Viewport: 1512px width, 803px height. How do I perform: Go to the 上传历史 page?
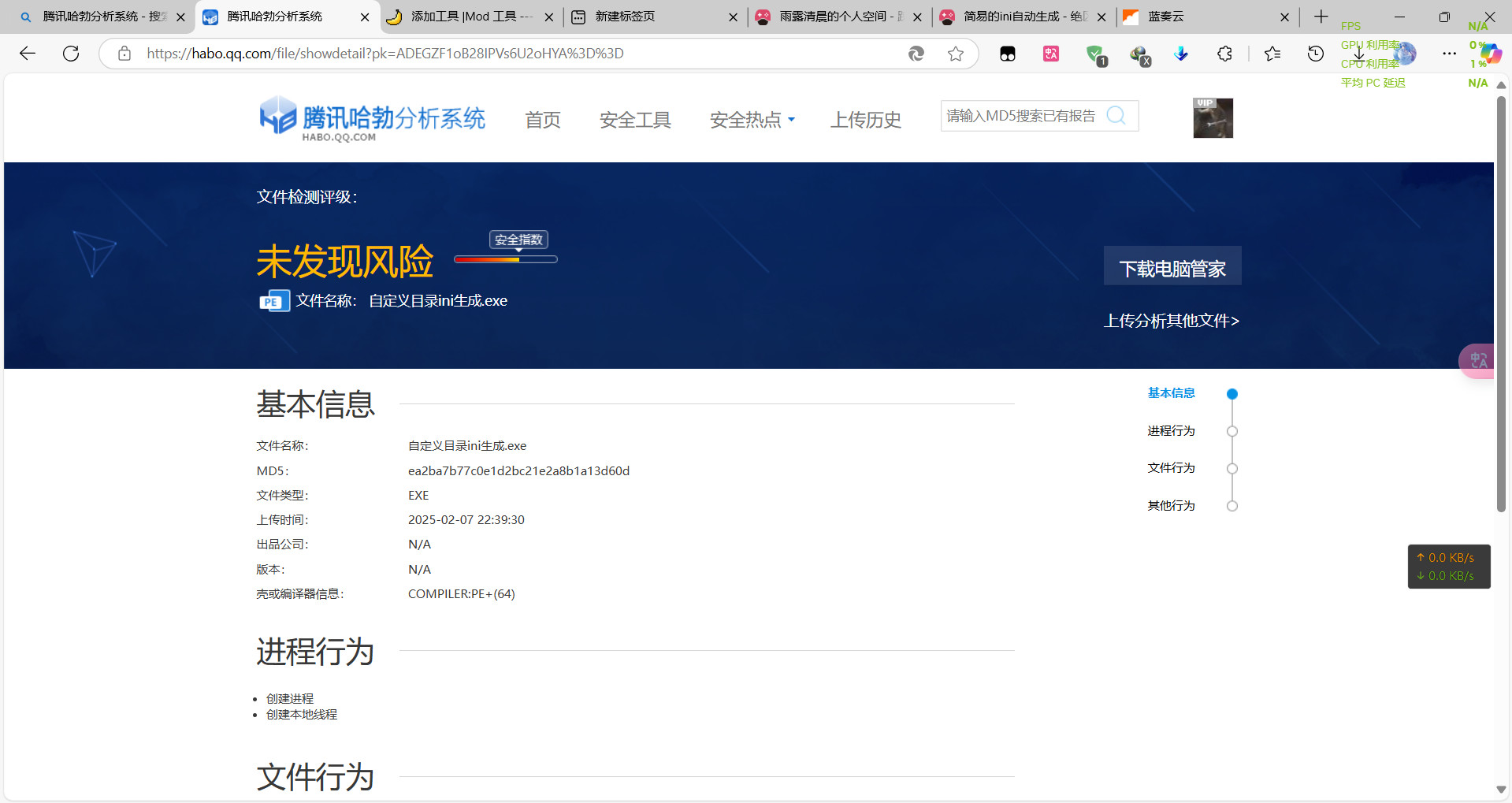[x=865, y=120]
